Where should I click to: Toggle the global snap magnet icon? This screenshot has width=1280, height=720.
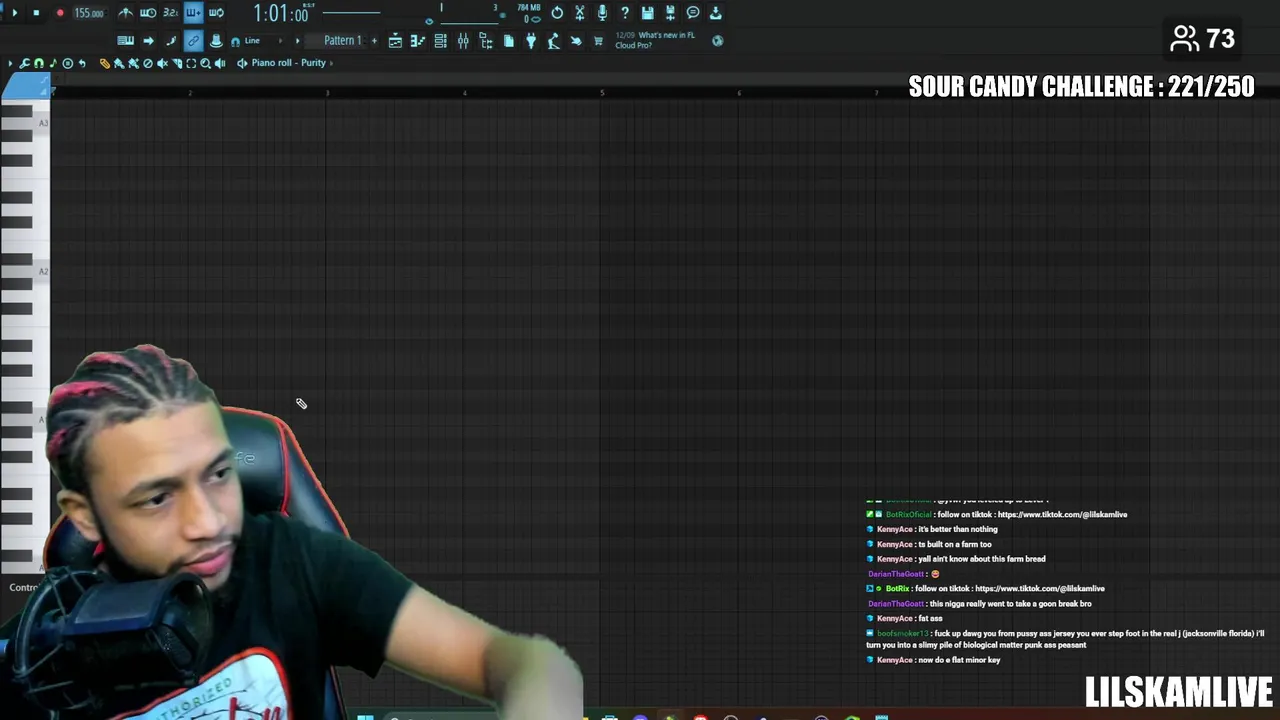235,42
